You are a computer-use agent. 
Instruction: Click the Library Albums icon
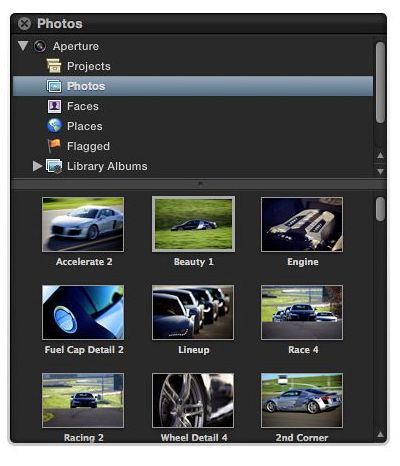coord(54,166)
